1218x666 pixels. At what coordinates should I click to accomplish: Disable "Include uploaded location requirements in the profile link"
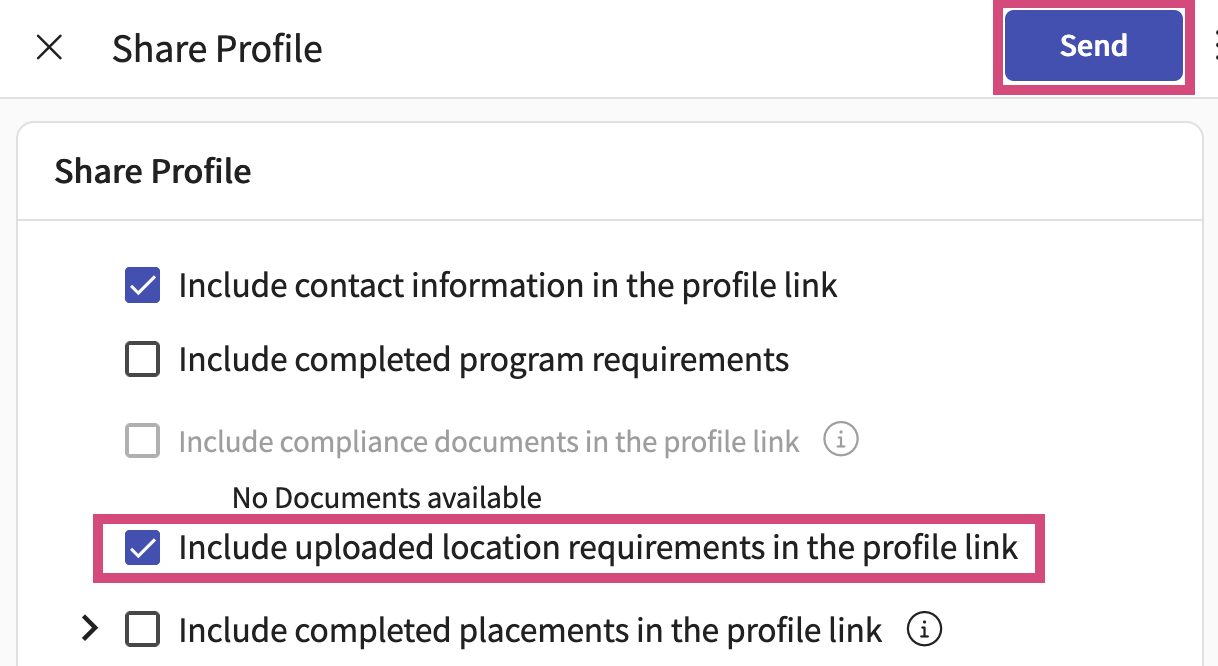click(x=142, y=547)
